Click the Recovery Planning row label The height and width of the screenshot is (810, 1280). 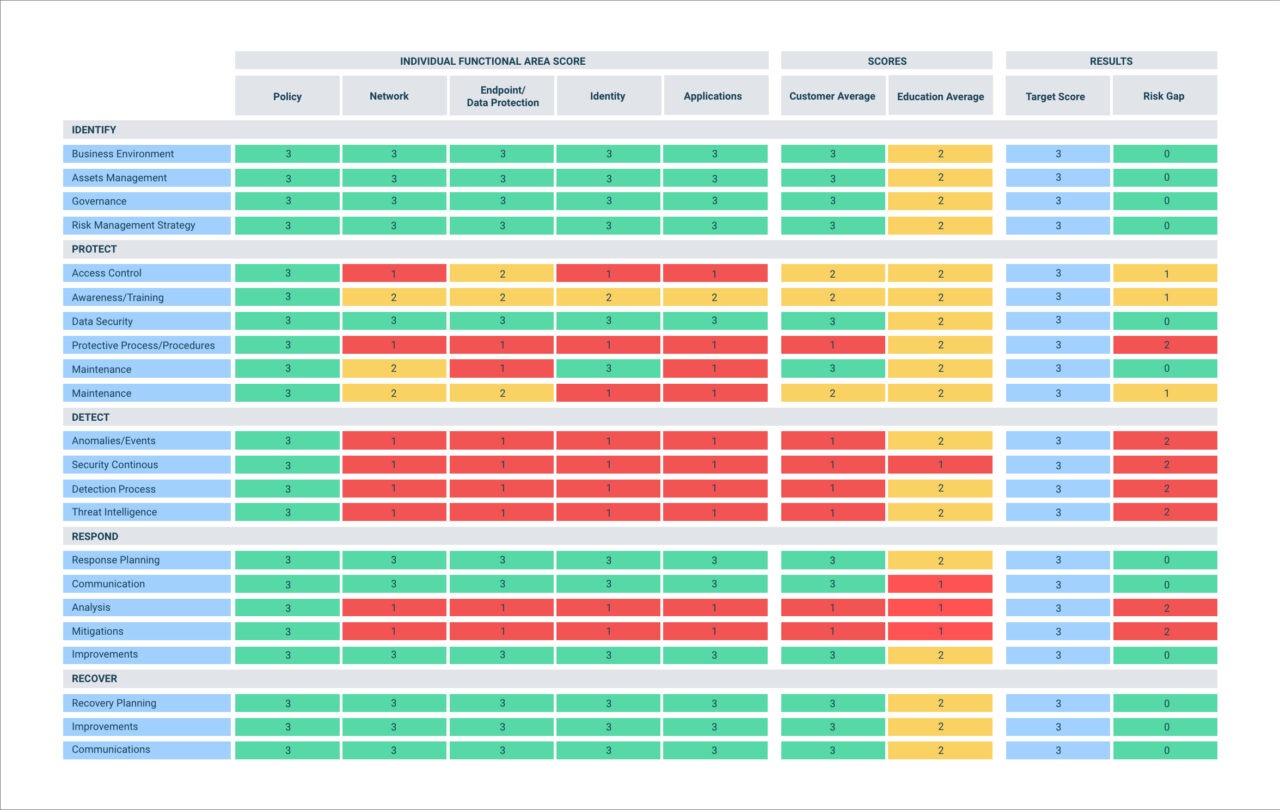146,703
